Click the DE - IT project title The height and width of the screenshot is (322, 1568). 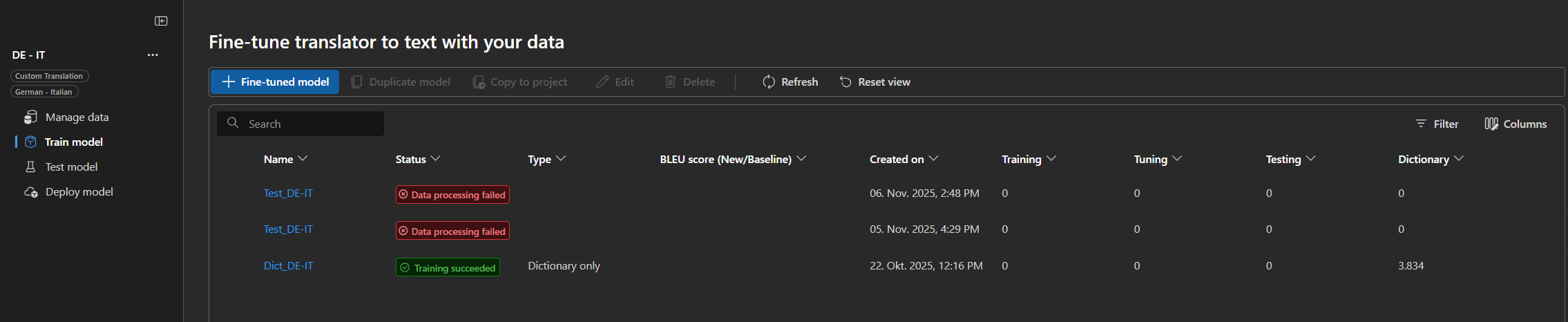[x=28, y=55]
